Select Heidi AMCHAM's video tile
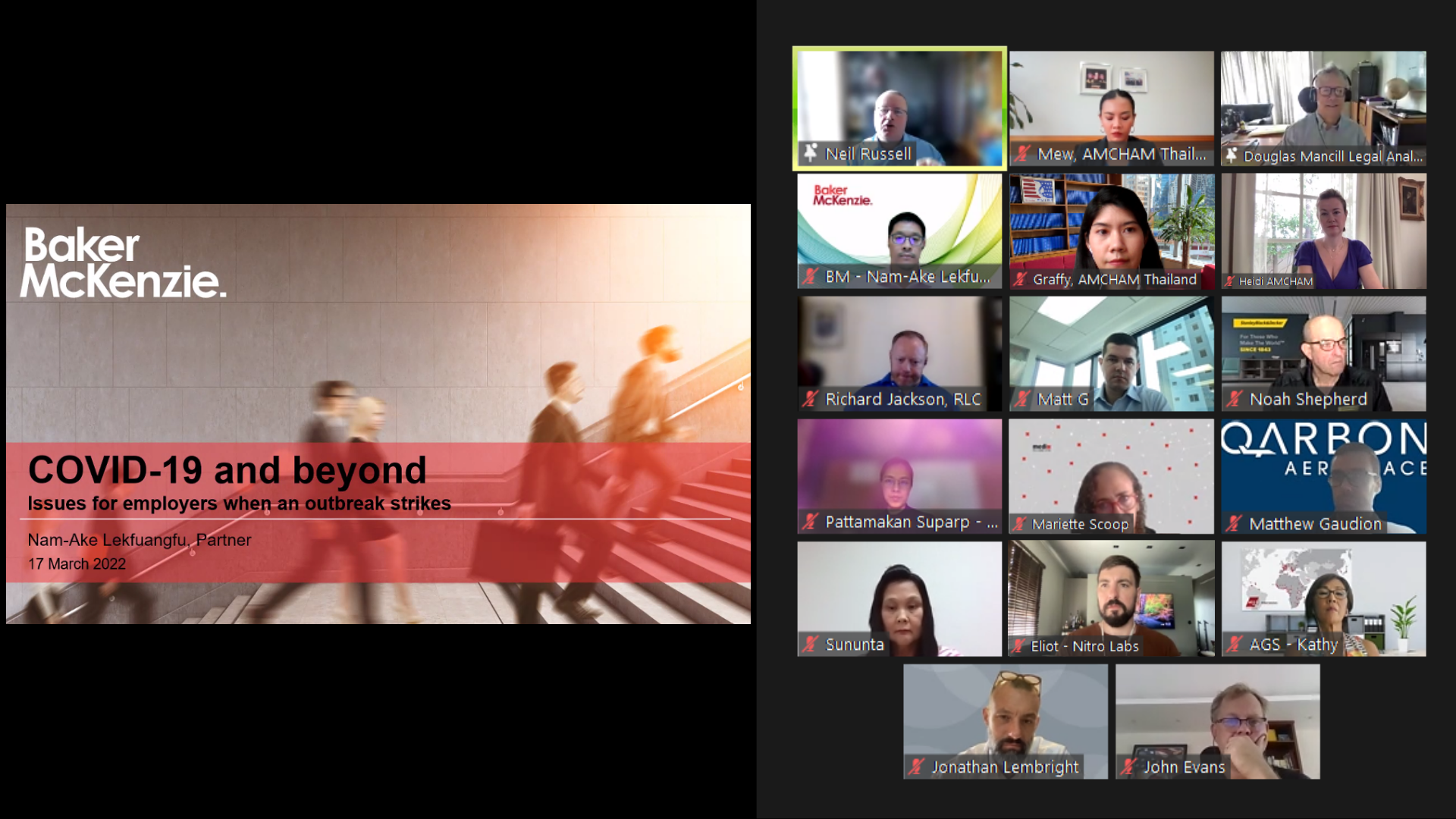This screenshot has height=819, width=1456. [x=1324, y=231]
